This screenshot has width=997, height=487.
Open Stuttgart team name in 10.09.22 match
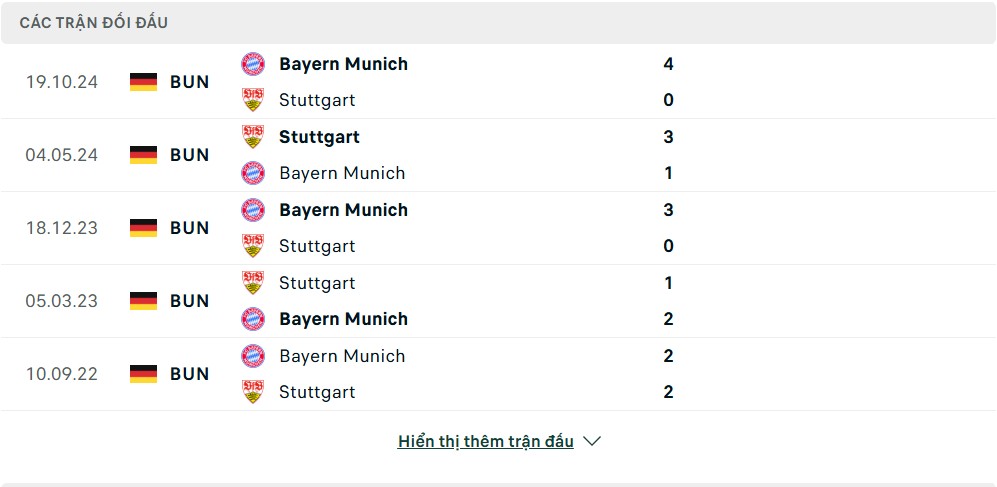317,392
